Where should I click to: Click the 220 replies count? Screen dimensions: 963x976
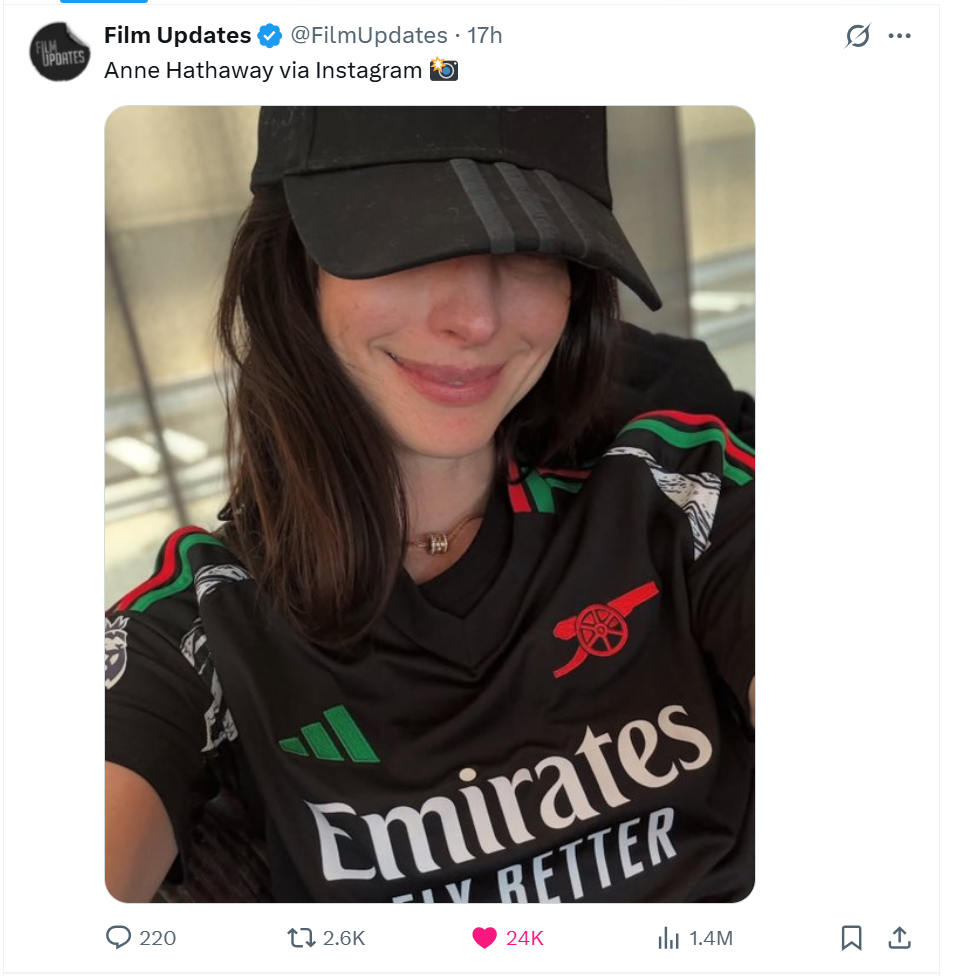pyautogui.click(x=157, y=938)
